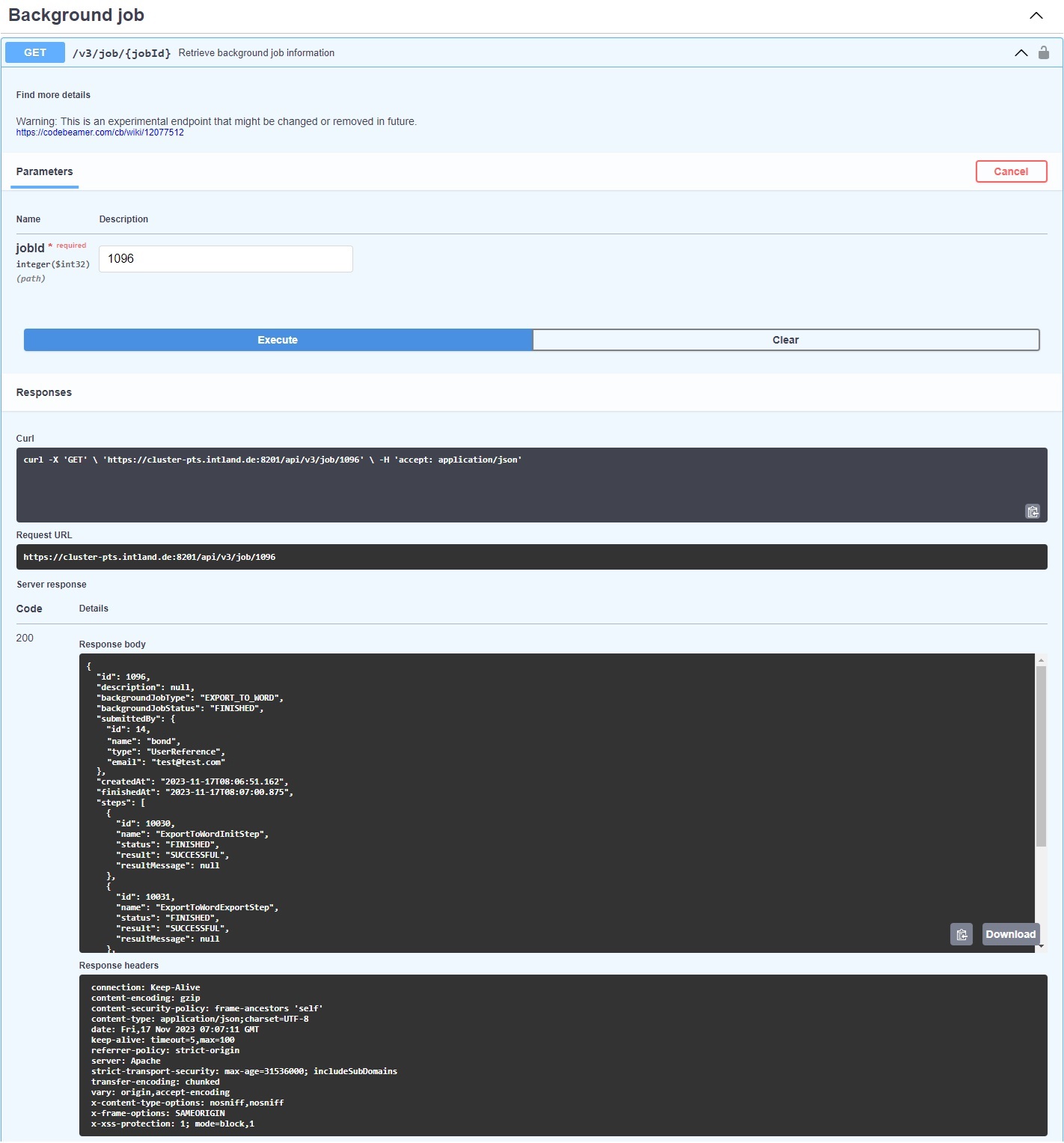Copy response body to clipboard
Screen dimensions: 1064x1143
961,934
